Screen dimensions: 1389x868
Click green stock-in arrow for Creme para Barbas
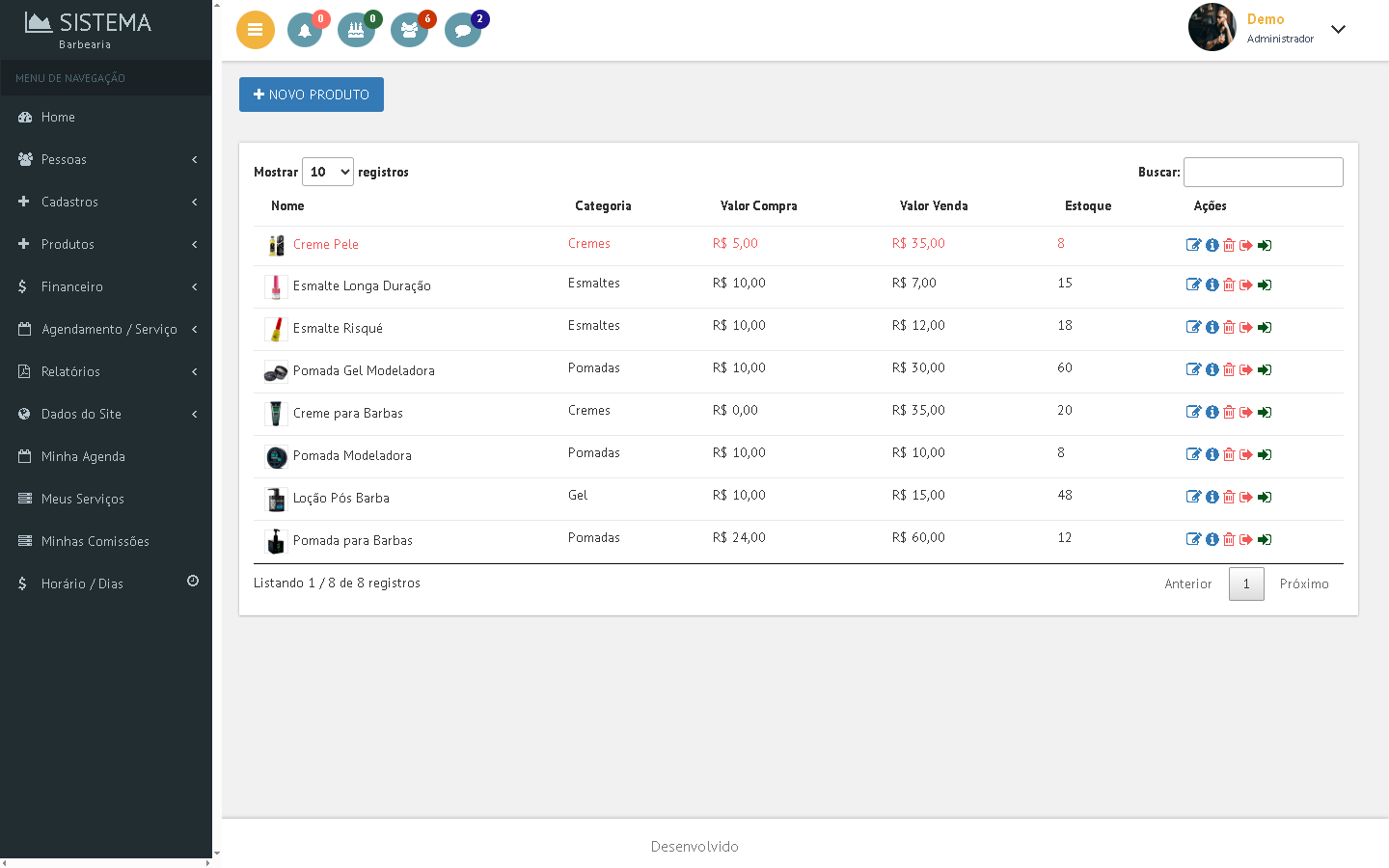[1265, 412]
